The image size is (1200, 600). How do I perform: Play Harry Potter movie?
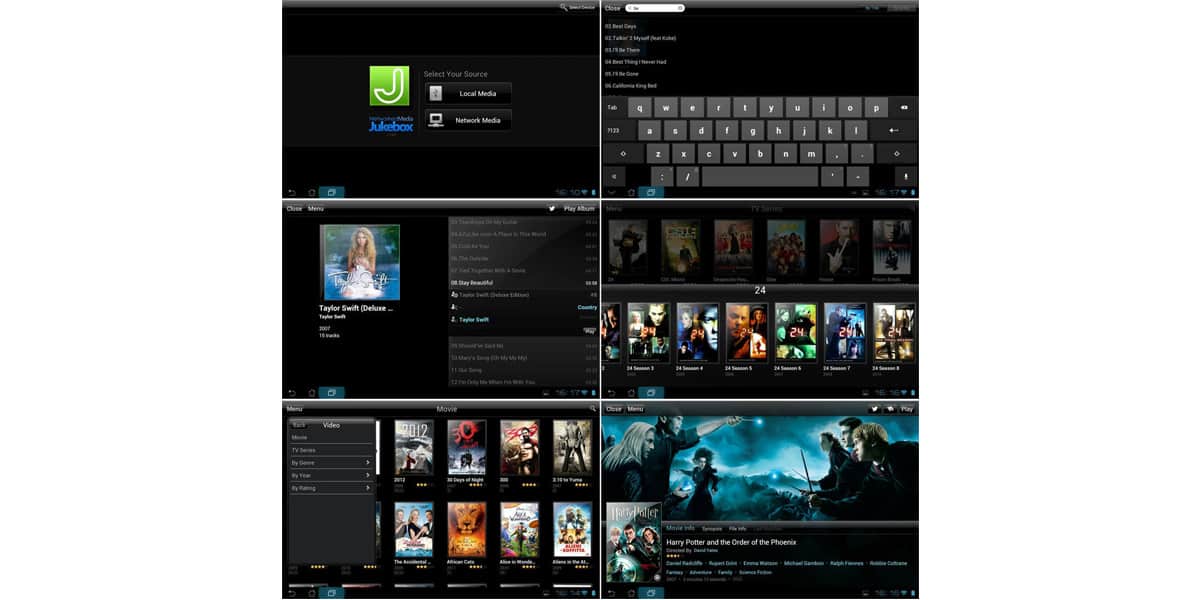pos(907,409)
